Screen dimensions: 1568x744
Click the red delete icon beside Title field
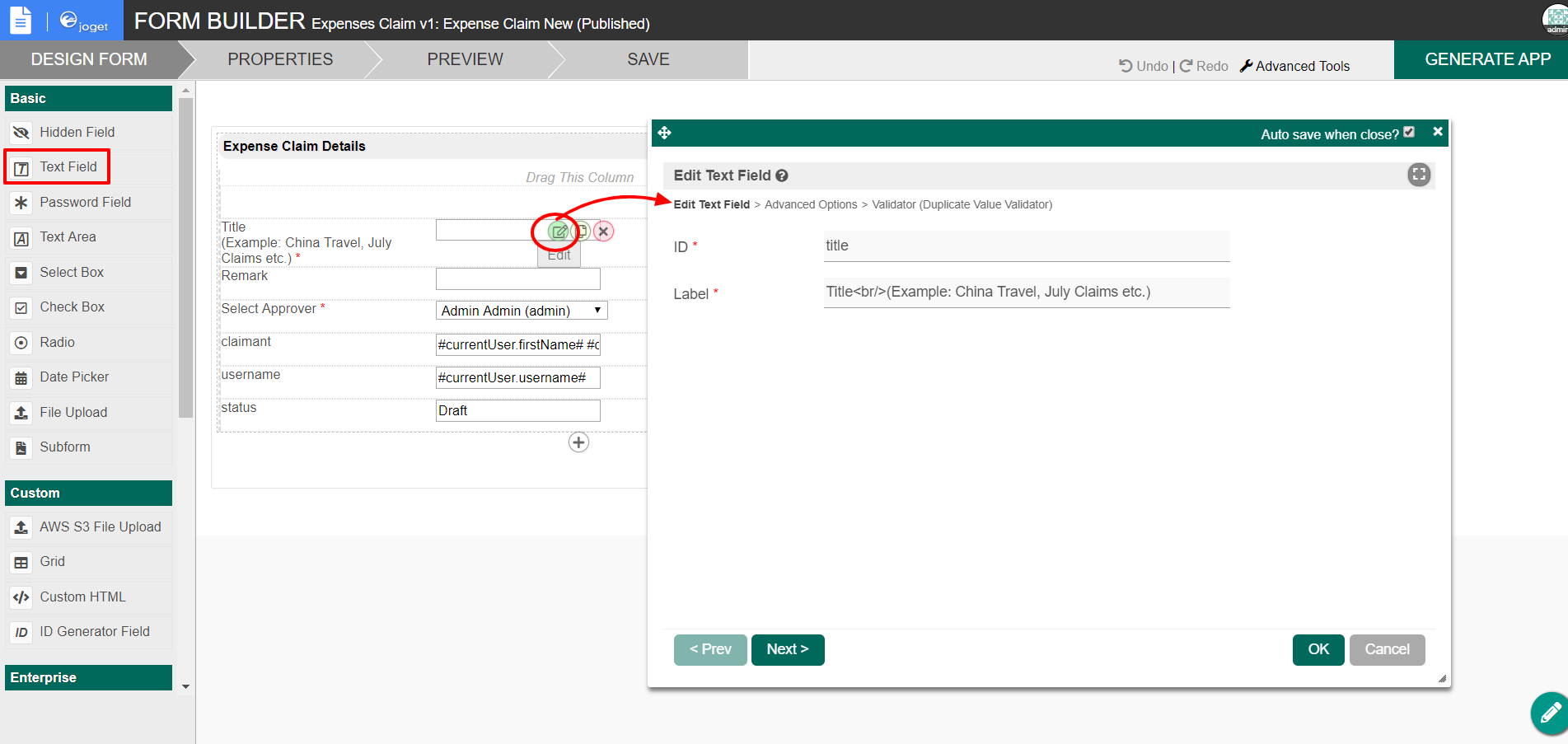click(x=603, y=232)
